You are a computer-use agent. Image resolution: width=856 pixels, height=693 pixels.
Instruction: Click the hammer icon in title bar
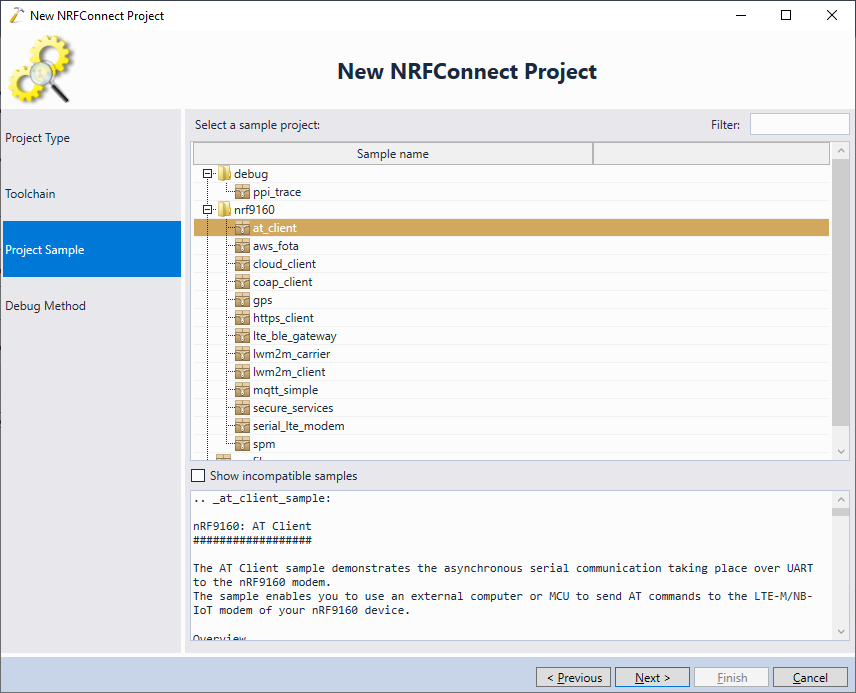[16, 15]
